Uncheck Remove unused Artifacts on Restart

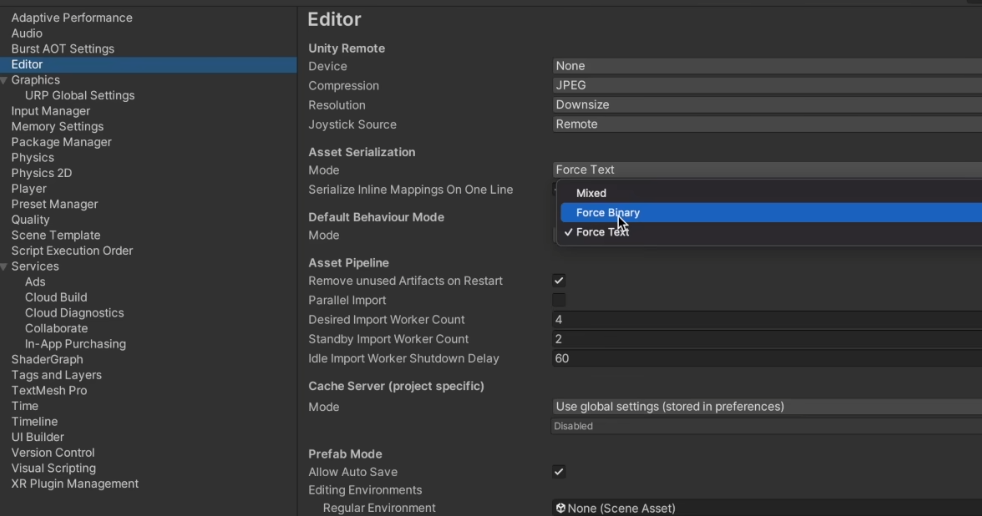pyautogui.click(x=559, y=281)
